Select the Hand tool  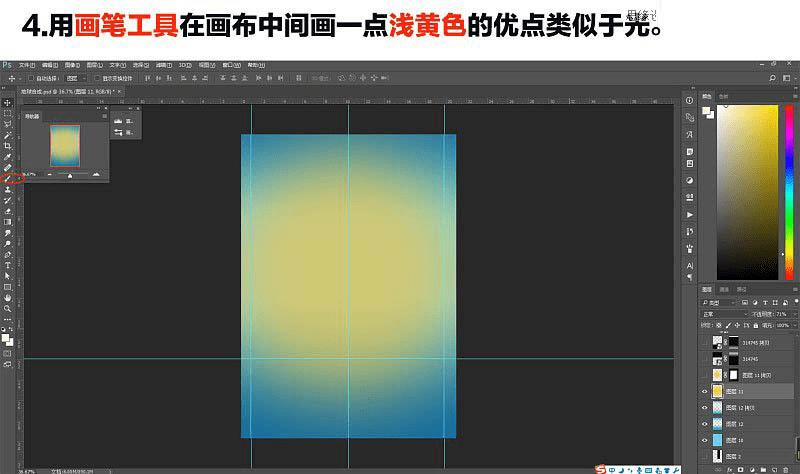(x=8, y=297)
